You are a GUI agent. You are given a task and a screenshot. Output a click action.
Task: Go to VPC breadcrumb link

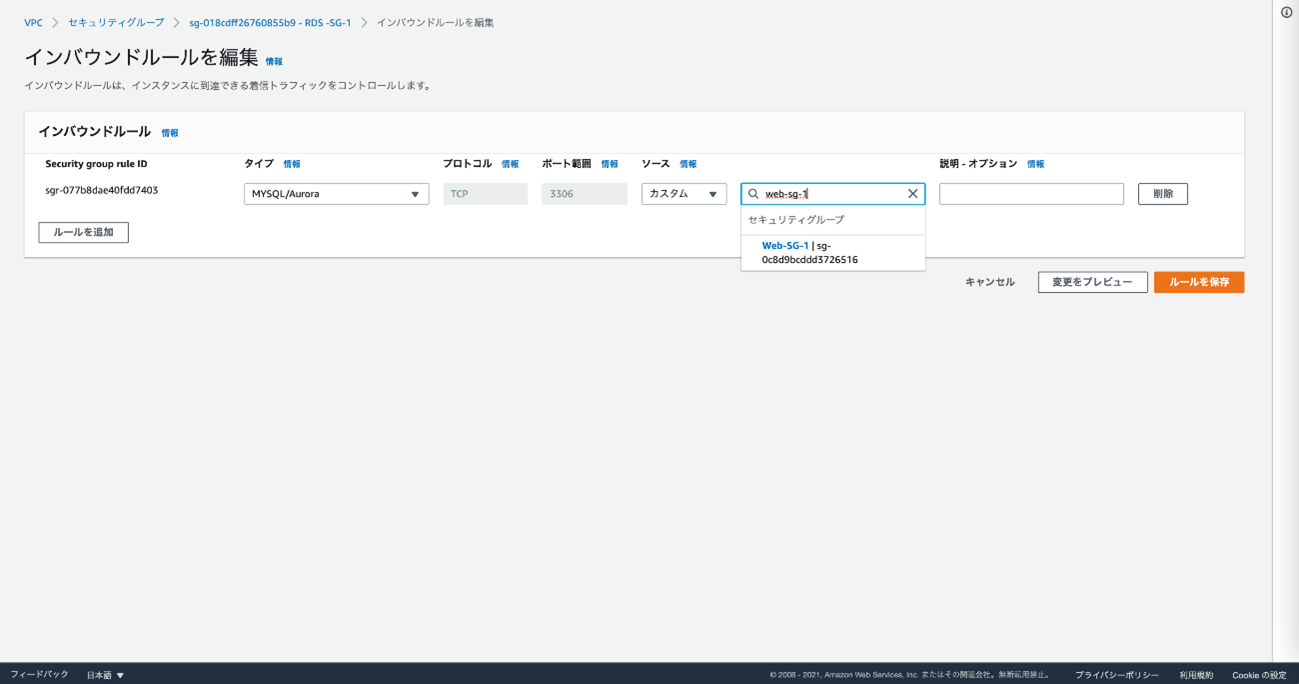[x=33, y=22]
